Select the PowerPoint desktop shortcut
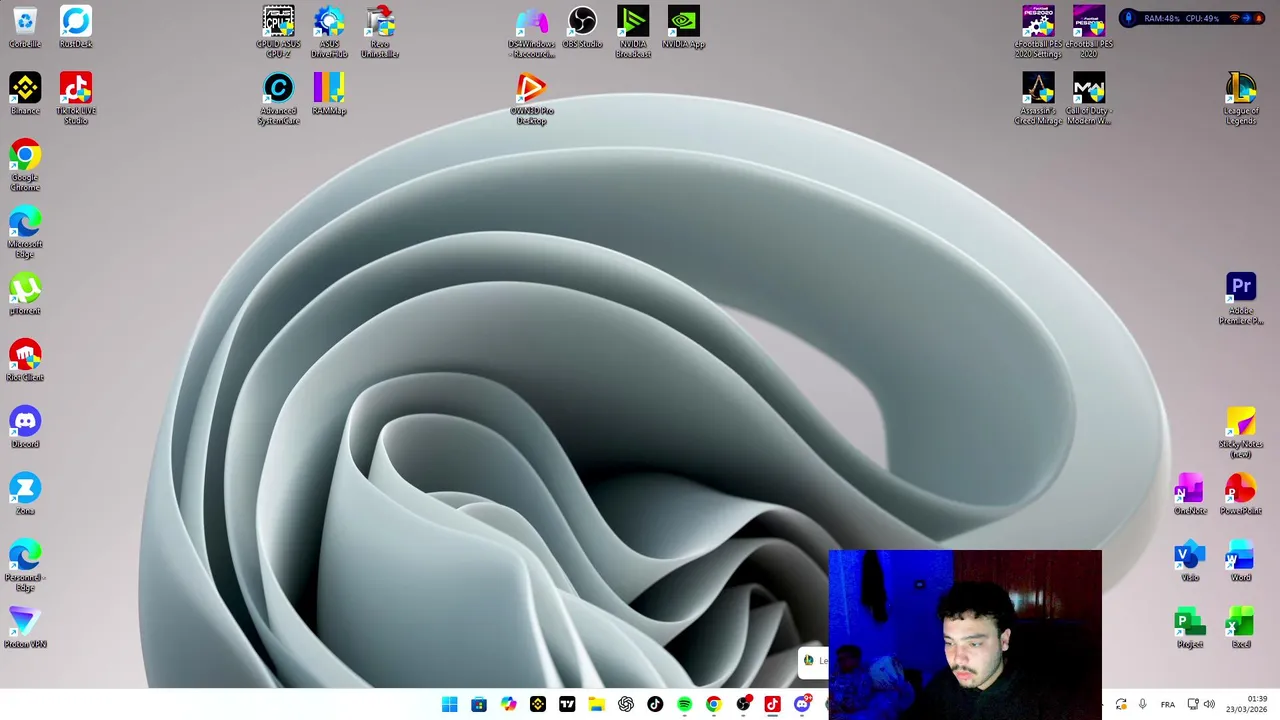This screenshot has height=720, width=1280. coord(1241,494)
